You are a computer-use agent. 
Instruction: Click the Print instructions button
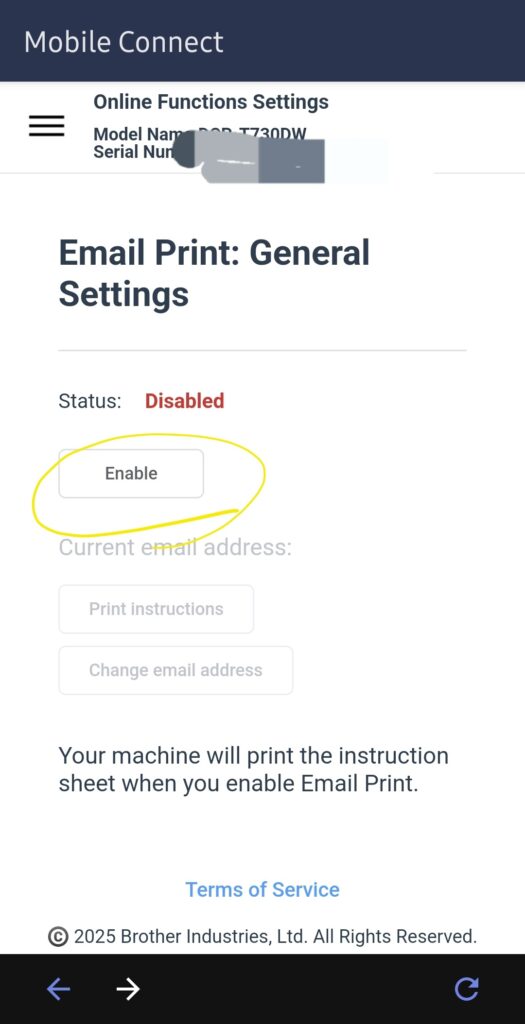(156, 609)
